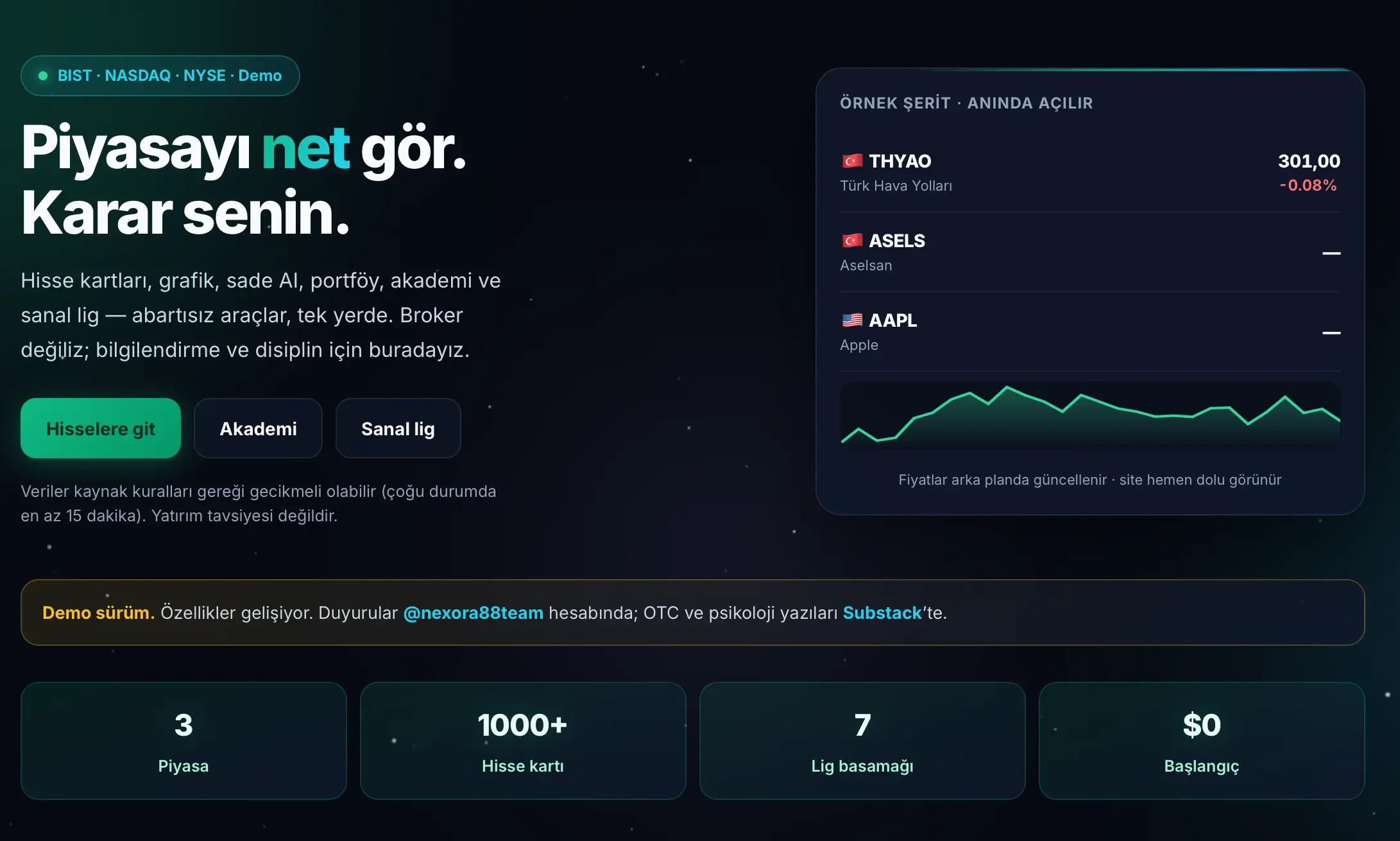Click the $0 Başlangıç stat card
The height and width of the screenshot is (841, 1400).
click(x=1202, y=741)
